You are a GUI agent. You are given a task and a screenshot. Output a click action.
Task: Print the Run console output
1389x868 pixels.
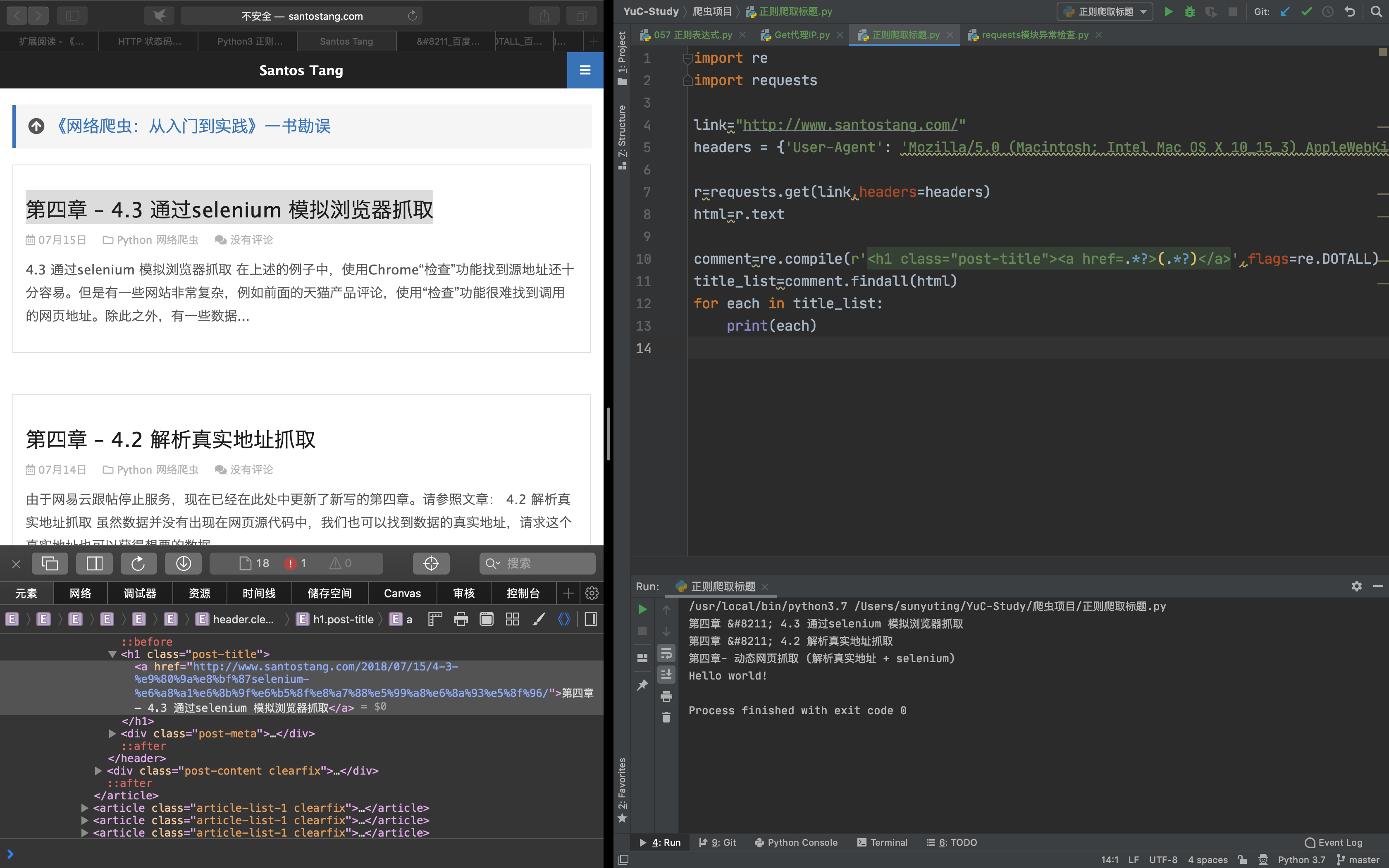point(666,696)
